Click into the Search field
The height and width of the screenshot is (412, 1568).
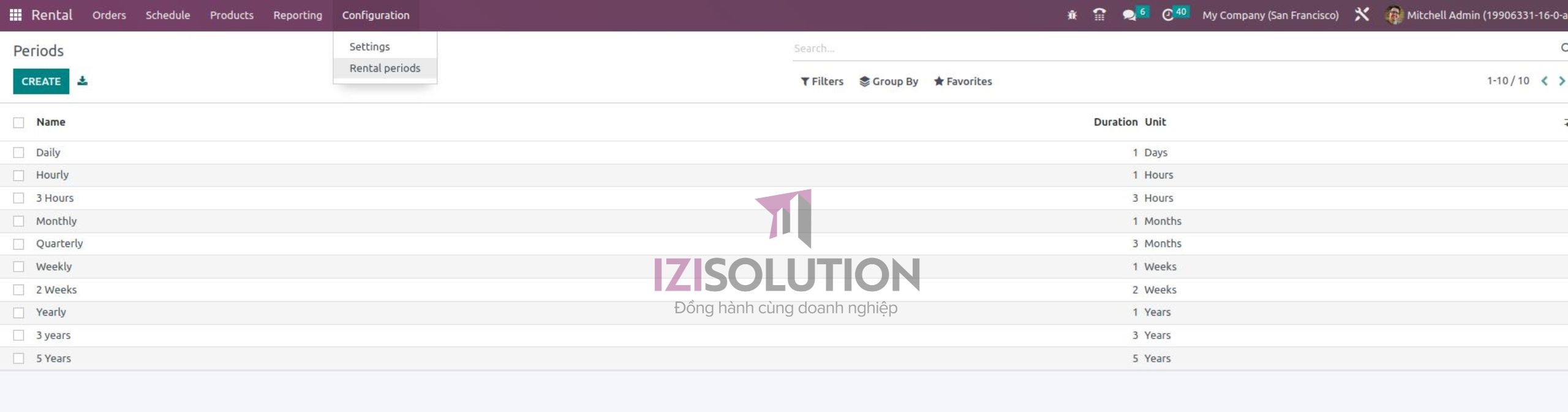(1164, 48)
